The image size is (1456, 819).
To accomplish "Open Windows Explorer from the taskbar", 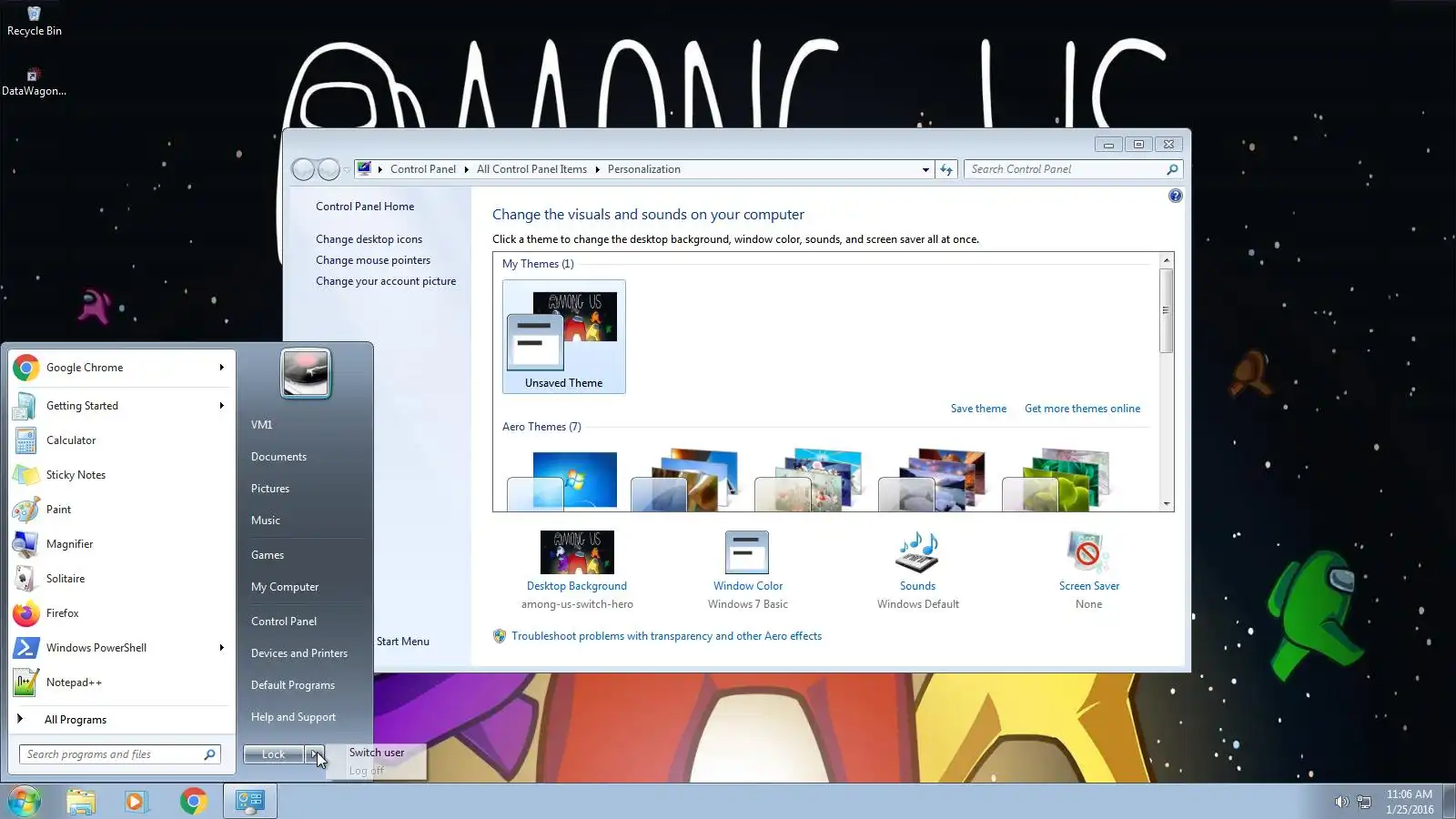I will [x=81, y=802].
